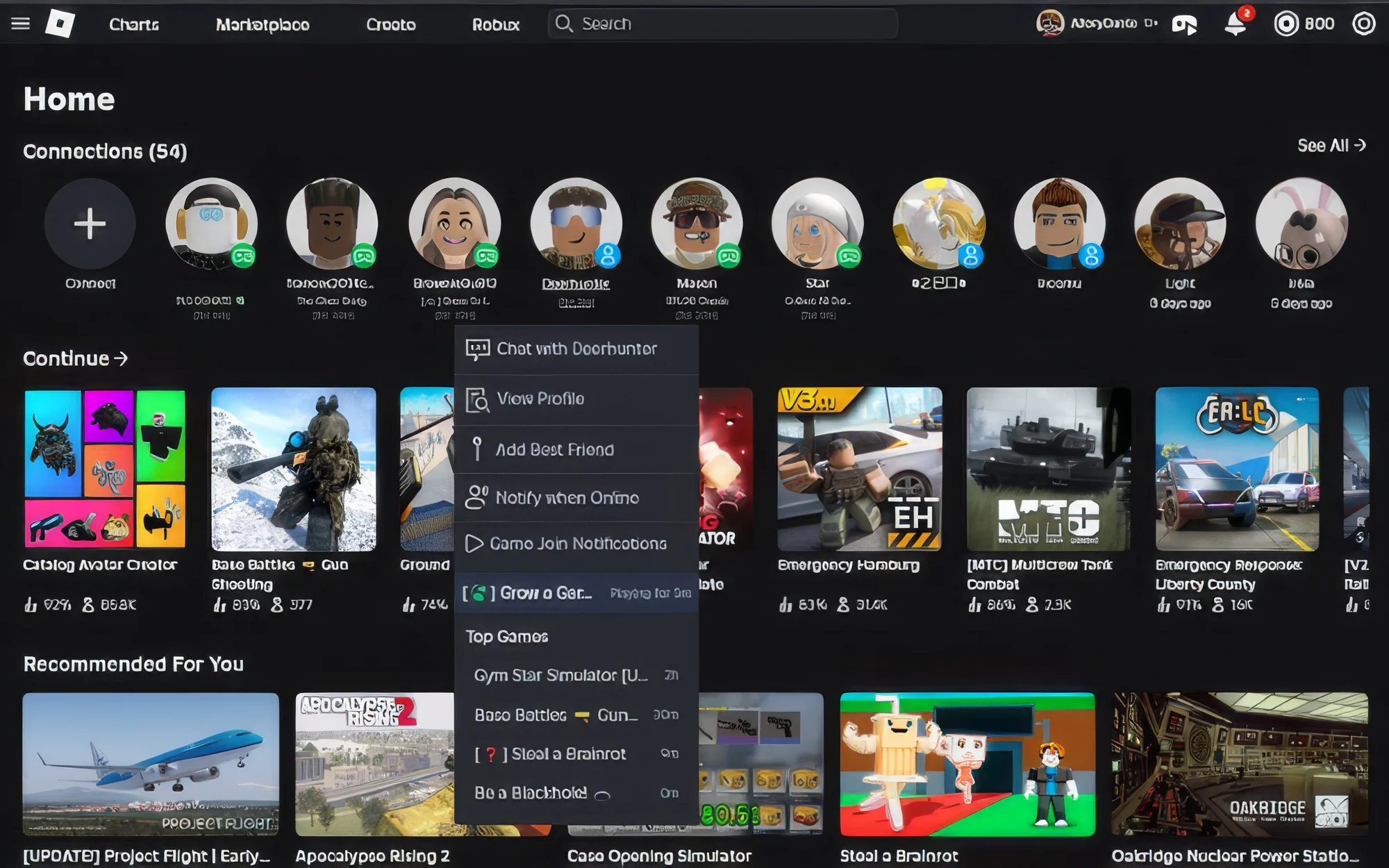Select Chat with Doorhunter menu entry
This screenshot has height=868, width=1389.
(x=576, y=349)
